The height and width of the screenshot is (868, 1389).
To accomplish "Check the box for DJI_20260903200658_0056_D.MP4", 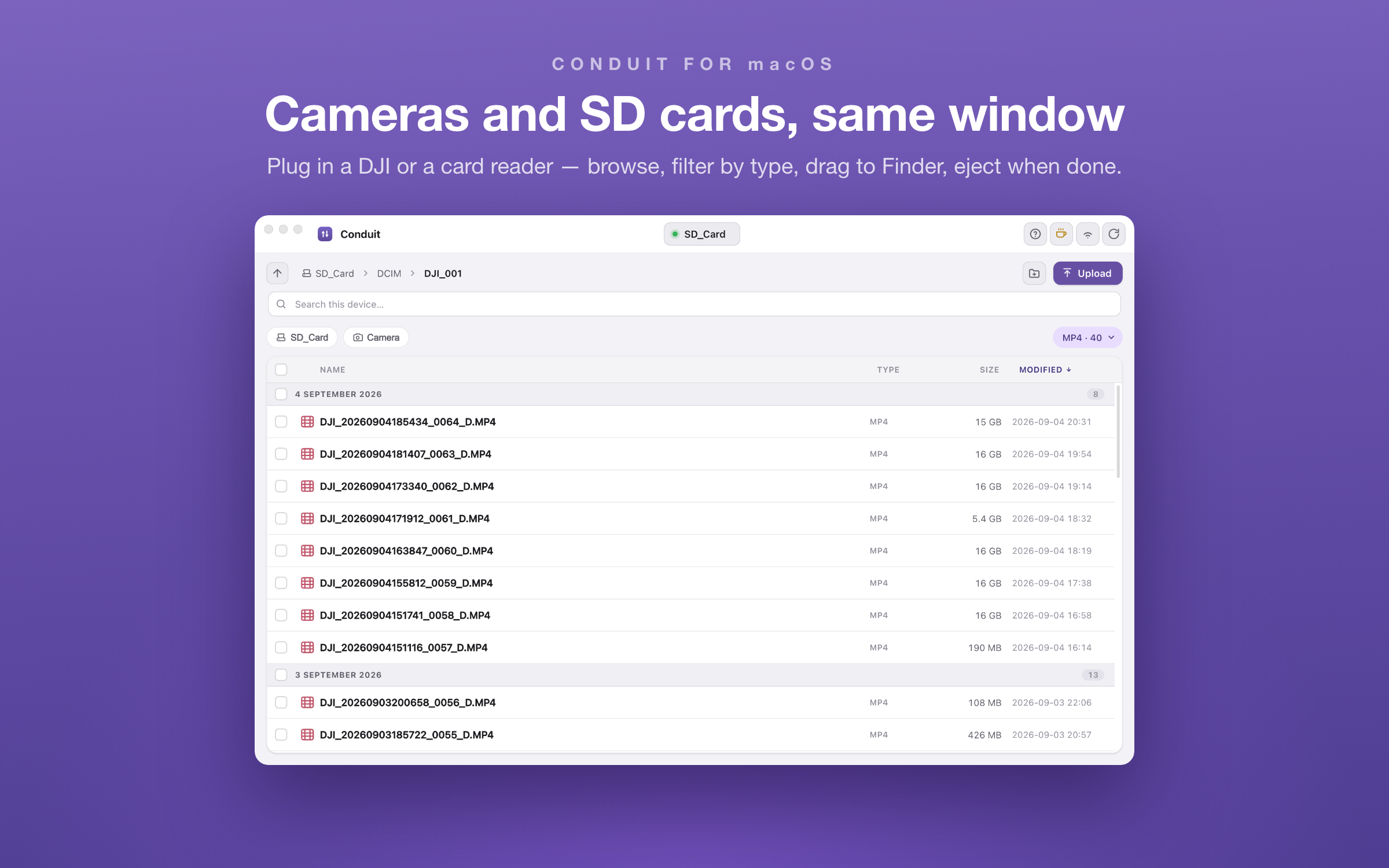I will coord(281,703).
